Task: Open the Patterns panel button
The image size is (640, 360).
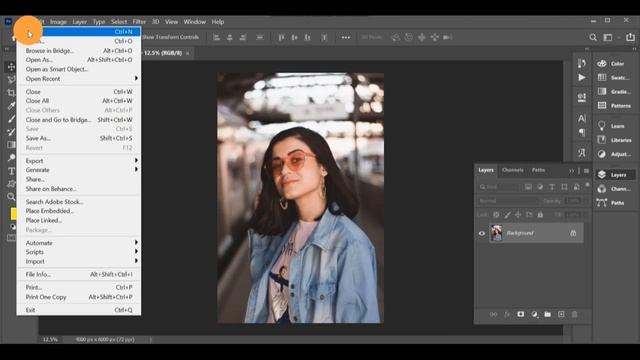Action: (614, 106)
